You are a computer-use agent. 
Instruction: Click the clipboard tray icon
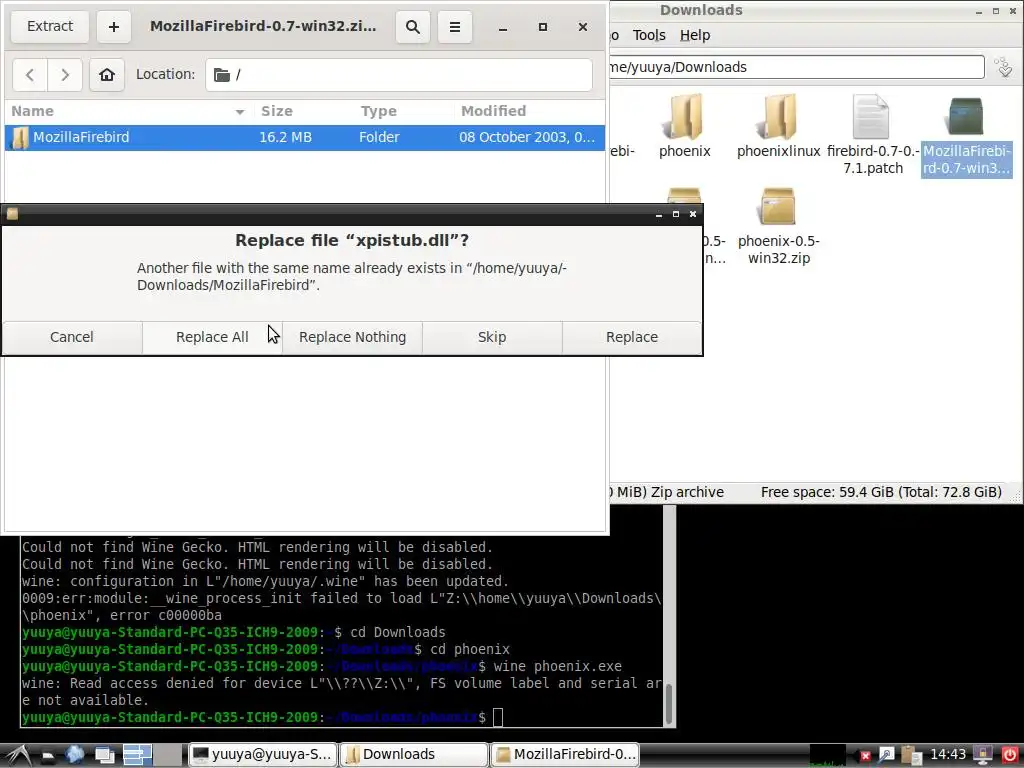911,755
